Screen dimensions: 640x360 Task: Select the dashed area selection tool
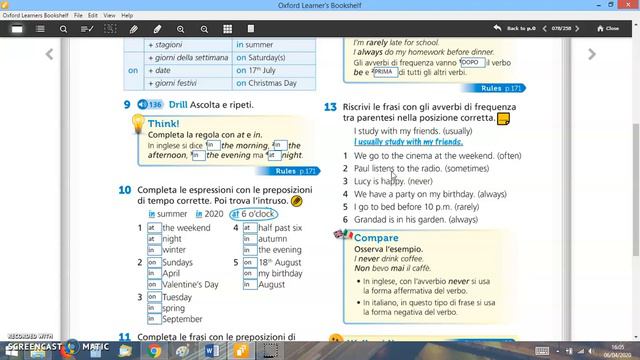[x=110, y=29]
